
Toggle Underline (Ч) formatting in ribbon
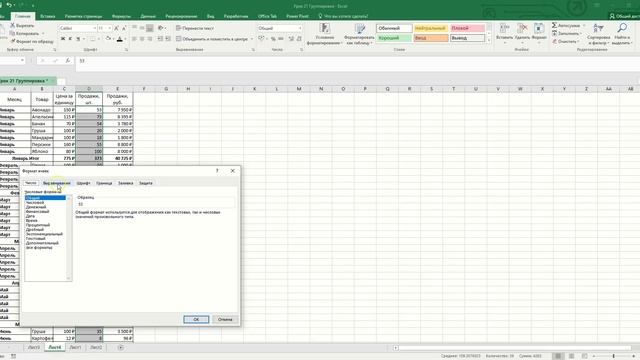coord(78,39)
